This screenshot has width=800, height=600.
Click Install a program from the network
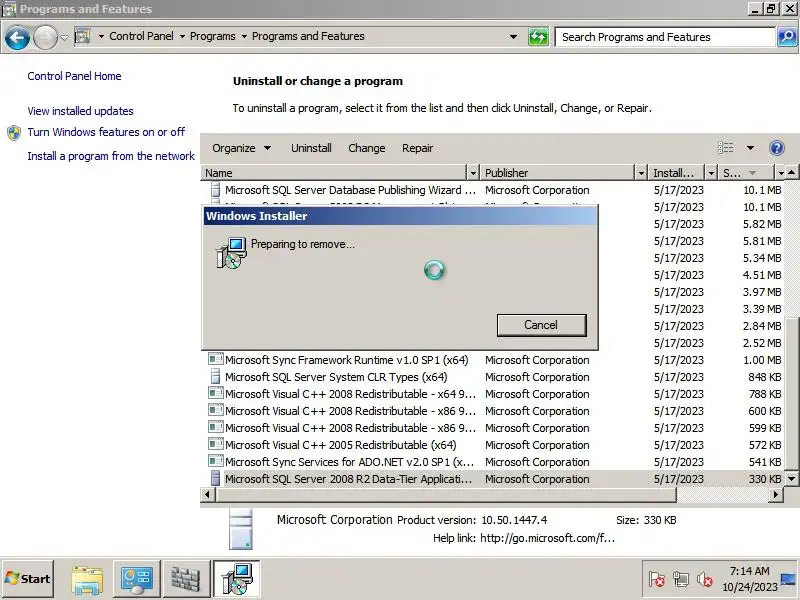pos(111,156)
